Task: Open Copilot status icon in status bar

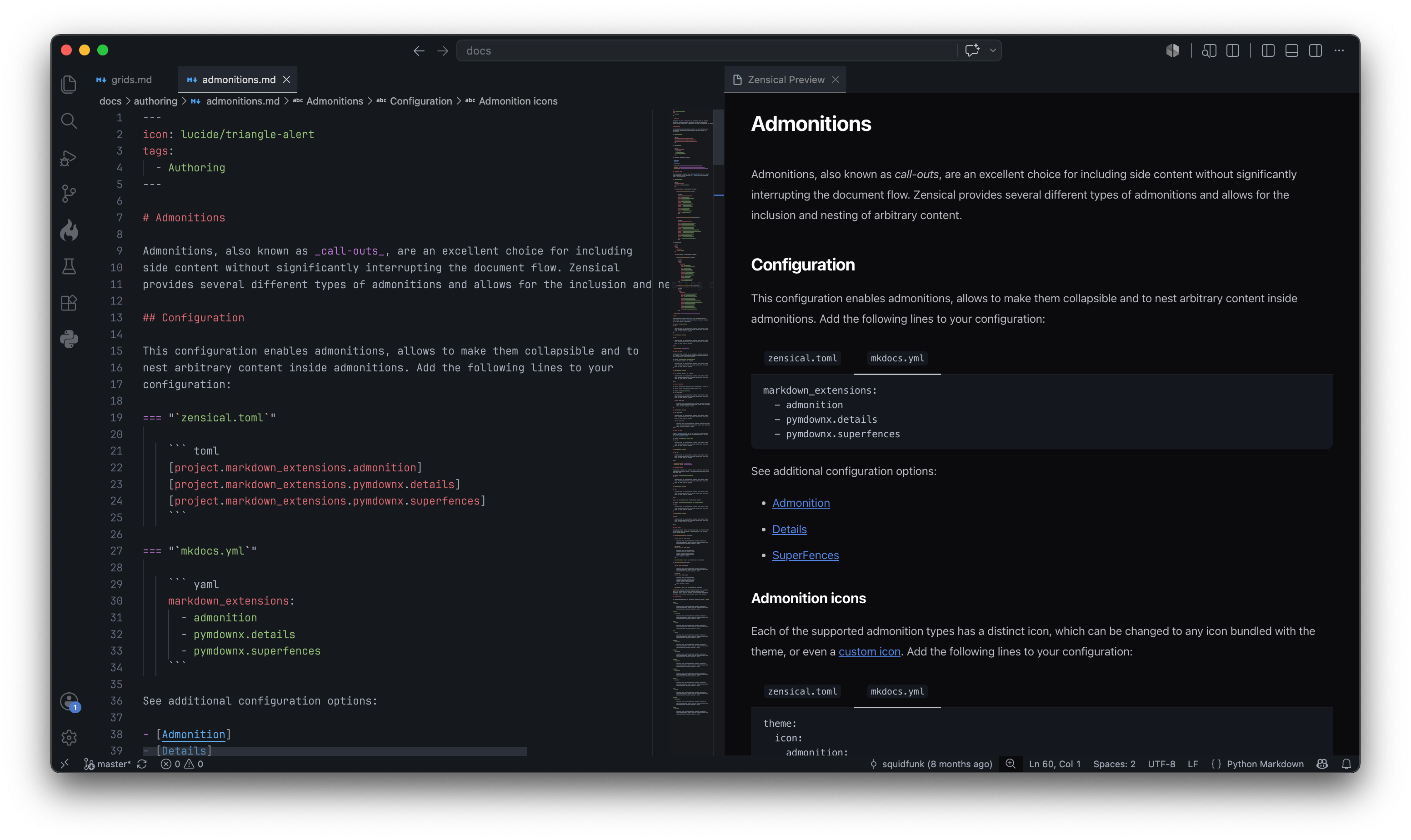Action: pos(1322,764)
